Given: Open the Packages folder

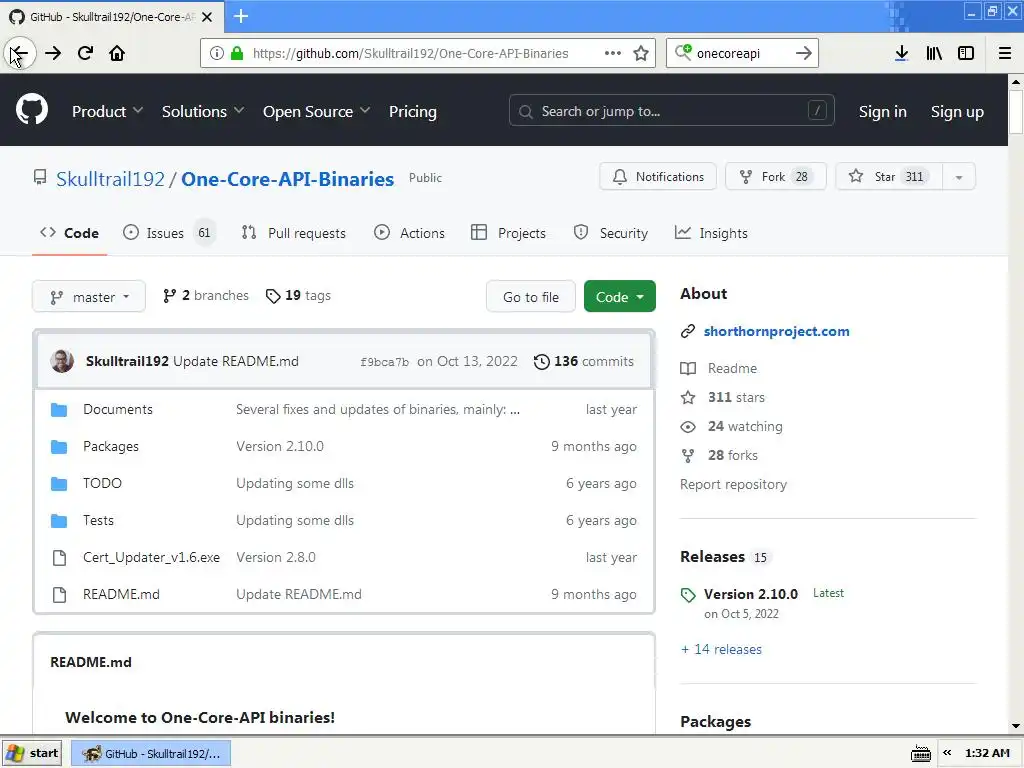Looking at the screenshot, I should (110, 447).
